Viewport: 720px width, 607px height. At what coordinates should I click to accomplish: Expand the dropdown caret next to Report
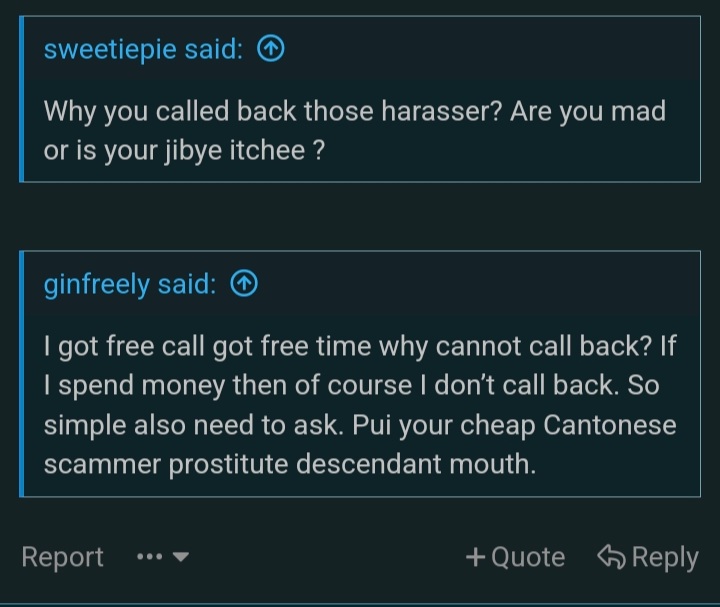coord(181,557)
